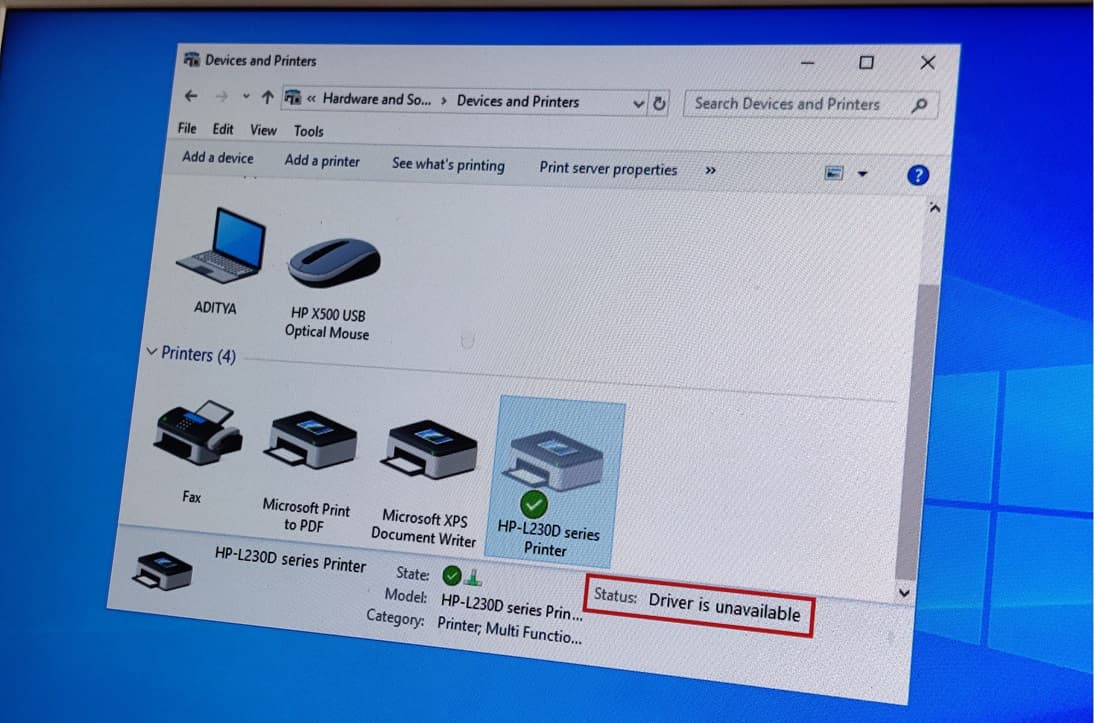Open the address bar recent locations dropdown
This screenshot has height=723, width=1100.
pos(638,101)
